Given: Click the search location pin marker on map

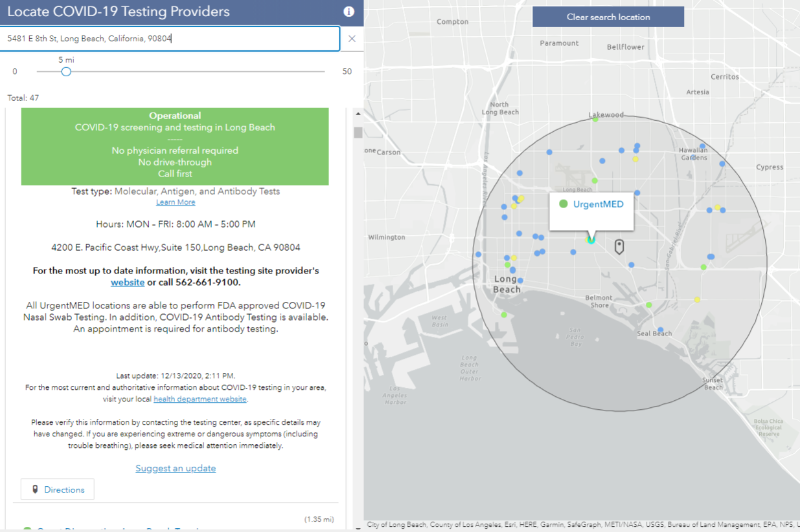Looking at the screenshot, I should 619,246.
